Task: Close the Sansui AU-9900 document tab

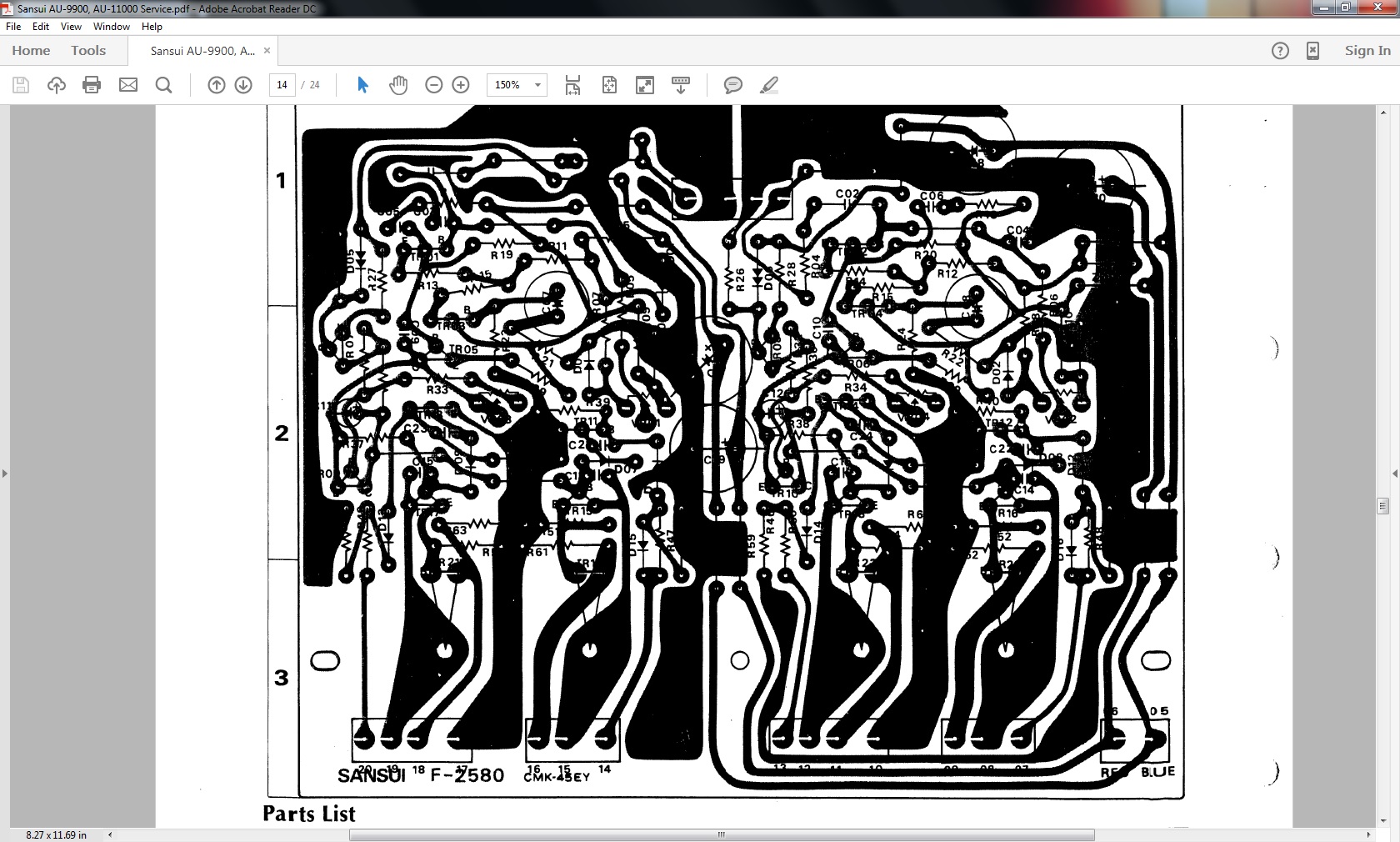Action: coord(267,51)
